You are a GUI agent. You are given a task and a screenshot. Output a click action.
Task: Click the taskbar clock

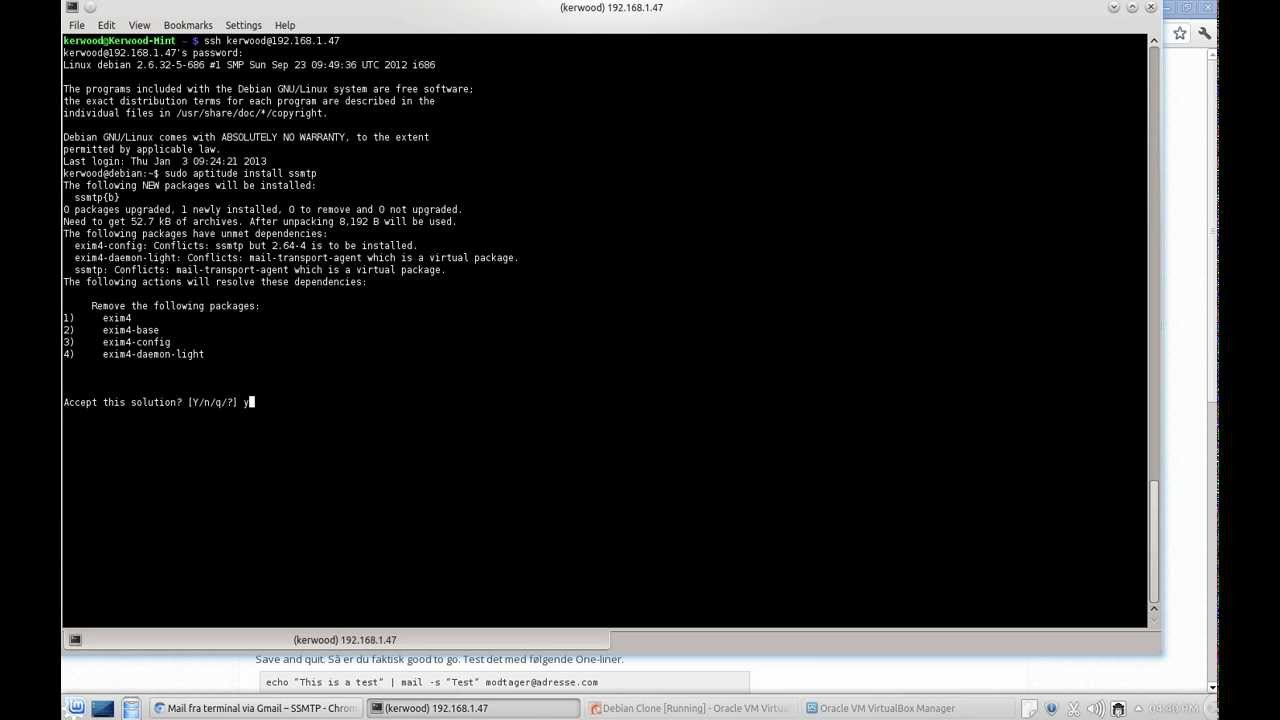1174,708
